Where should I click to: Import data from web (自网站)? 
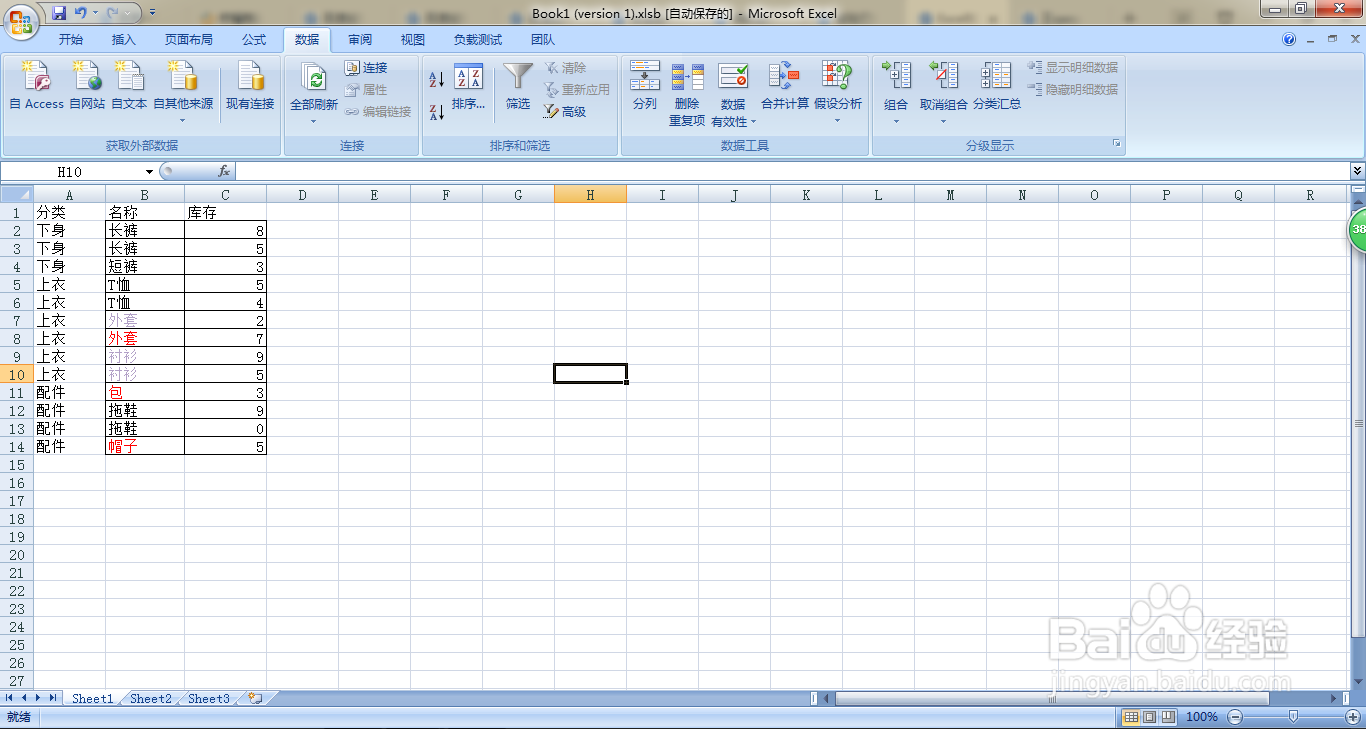pyautogui.click(x=87, y=86)
